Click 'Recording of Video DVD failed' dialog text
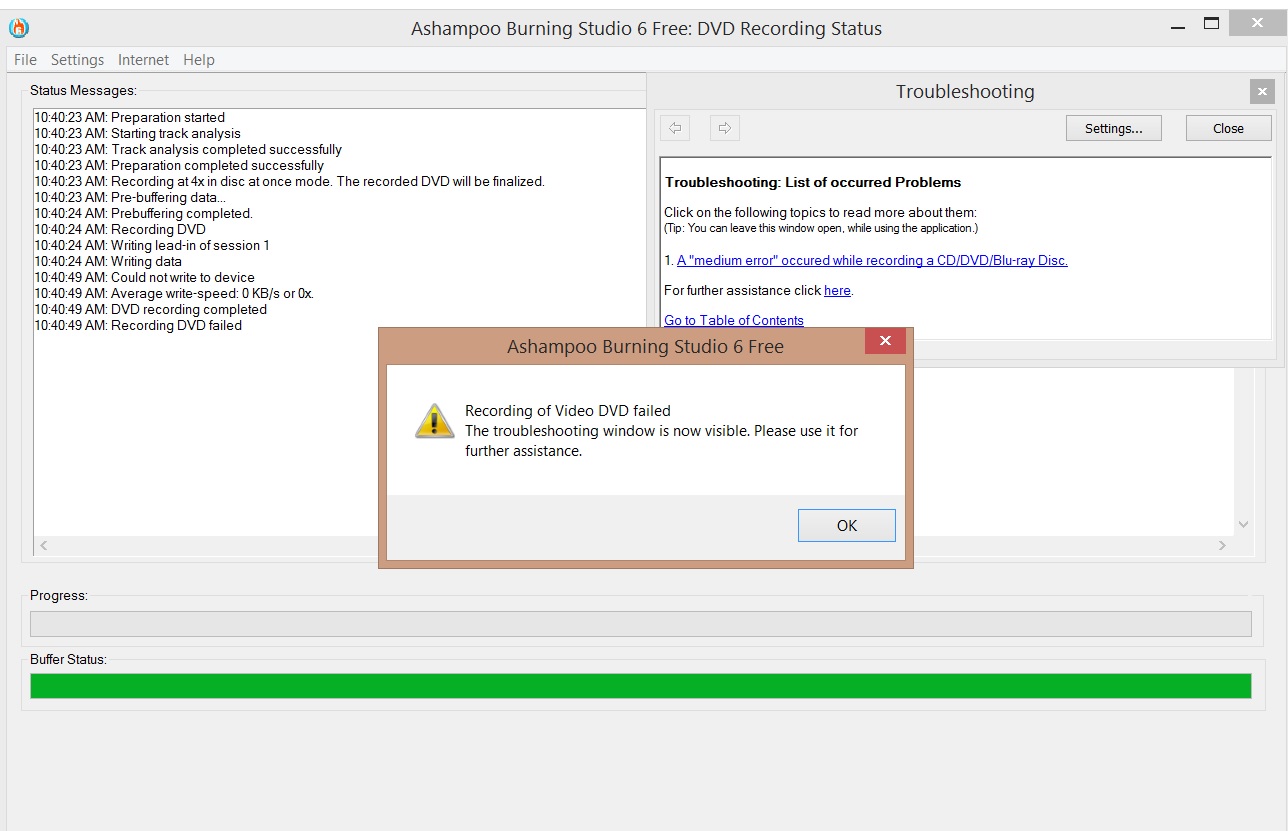This screenshot has height=831, width=1288. click(x=568, y=410)
